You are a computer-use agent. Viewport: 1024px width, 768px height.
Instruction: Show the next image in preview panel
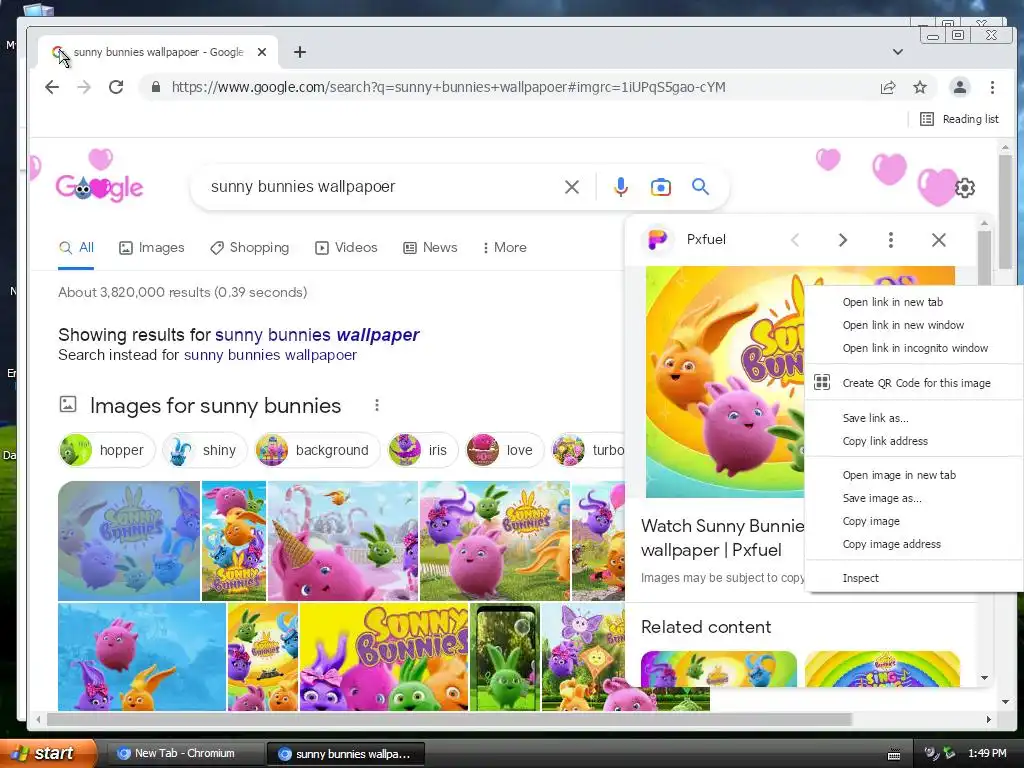[x=842, y=240]
